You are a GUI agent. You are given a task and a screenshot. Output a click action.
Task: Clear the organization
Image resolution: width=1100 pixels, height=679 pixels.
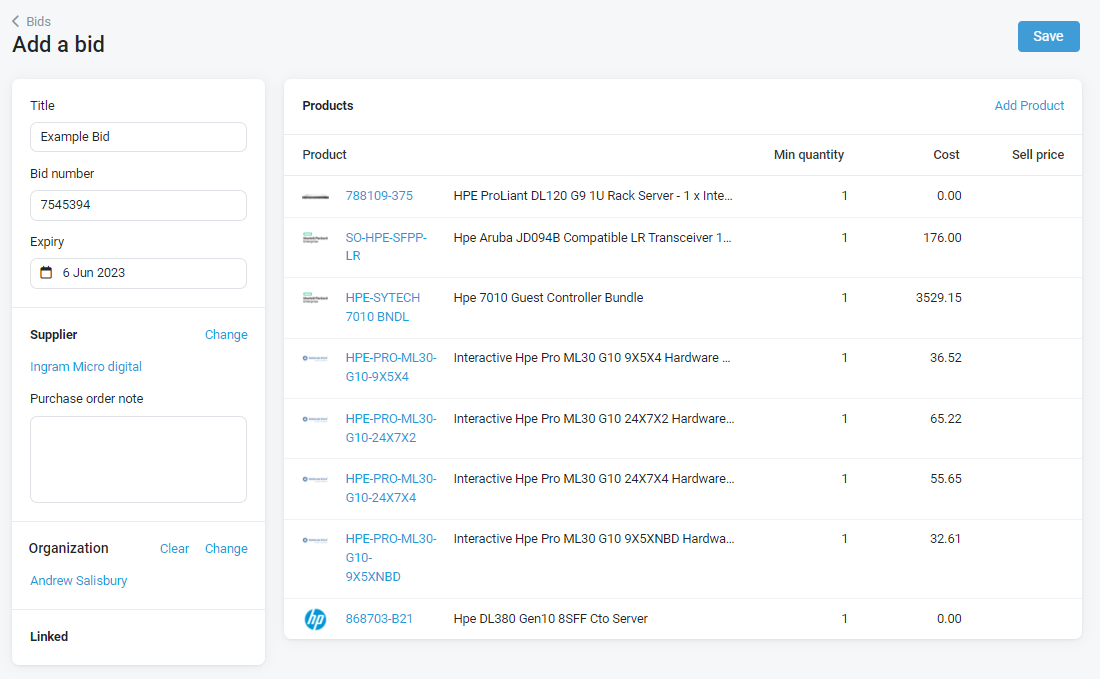174,549
